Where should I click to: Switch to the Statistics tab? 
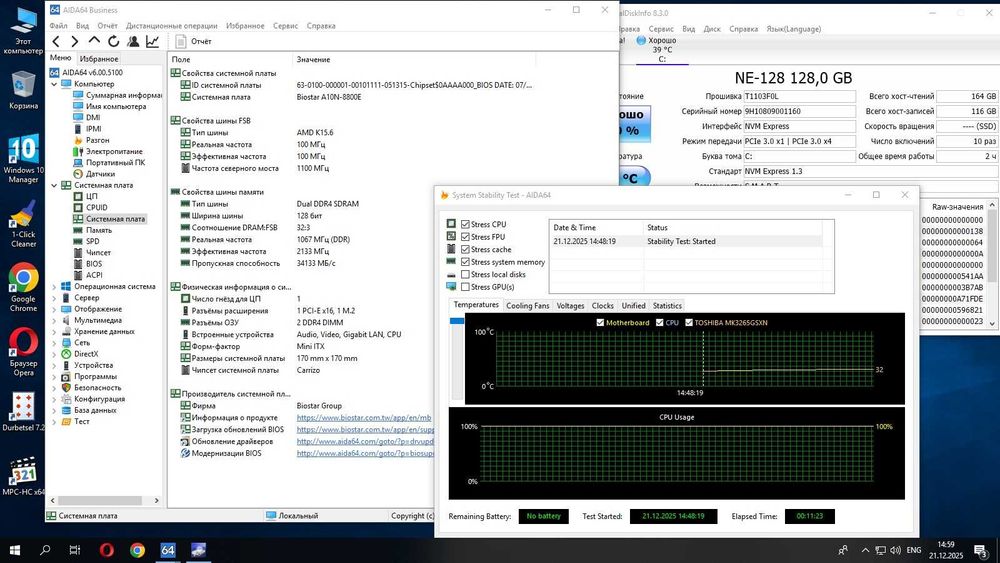[667, 306]
